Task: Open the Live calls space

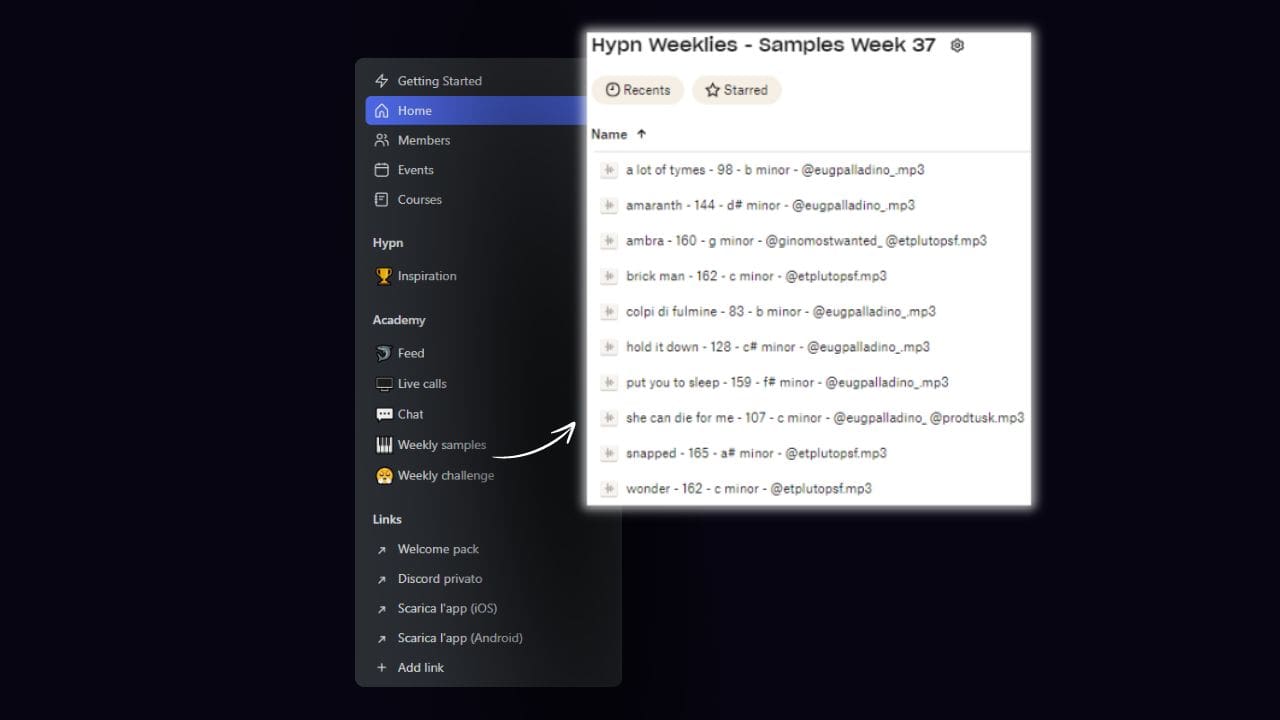Action: (421, 384)
